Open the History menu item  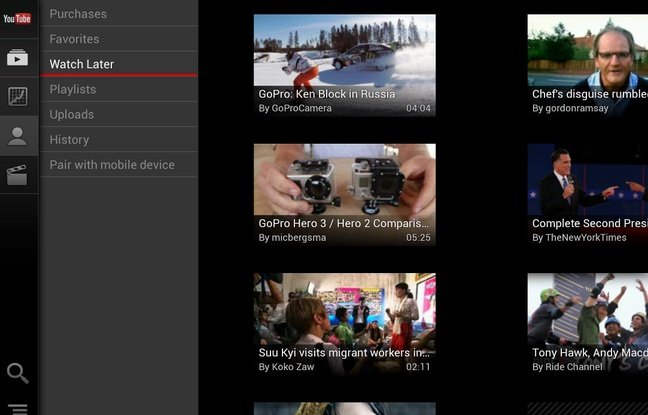(x=119, y=140)
